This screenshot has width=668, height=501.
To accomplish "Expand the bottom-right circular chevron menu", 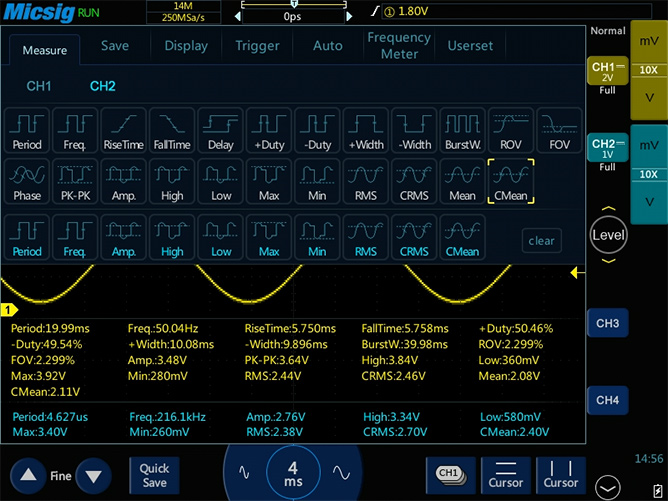I will tap(608, 487).
